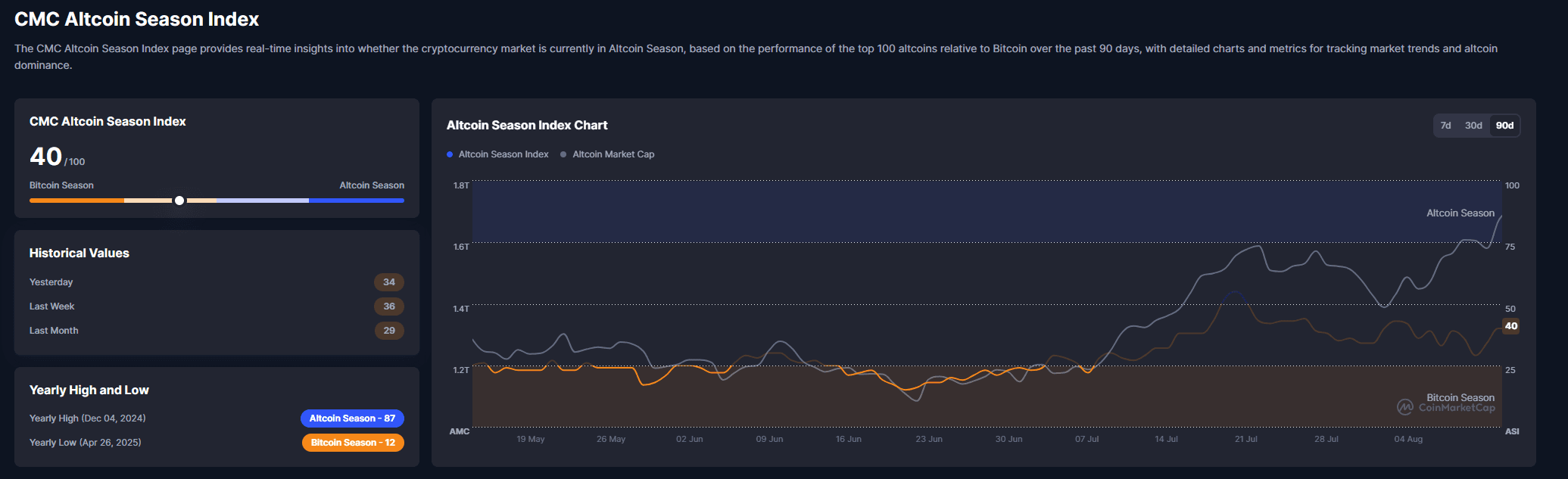
Task: Click the 23 Jun date axis label
Action: [x=929, y=439]
